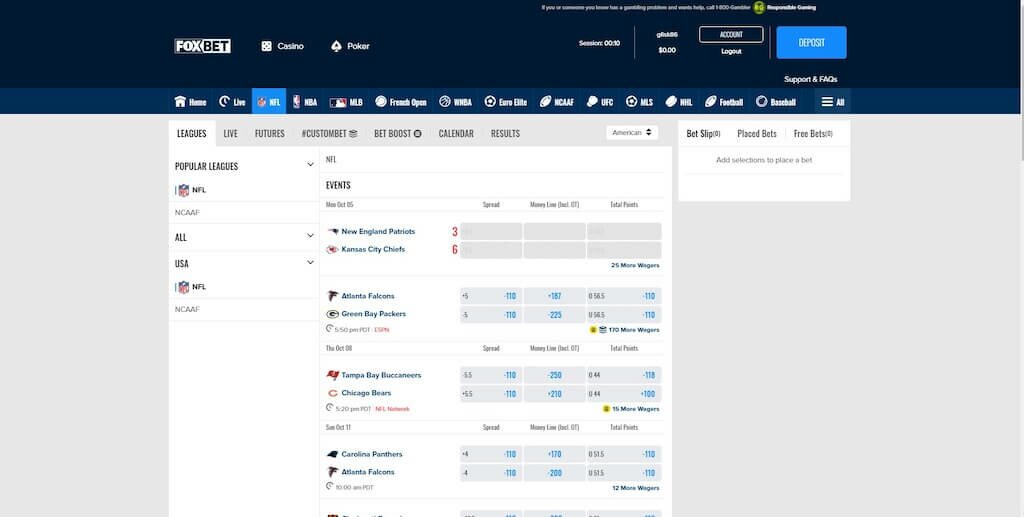
Task: Click NFL shield under USA section
Action: [184, 287]
